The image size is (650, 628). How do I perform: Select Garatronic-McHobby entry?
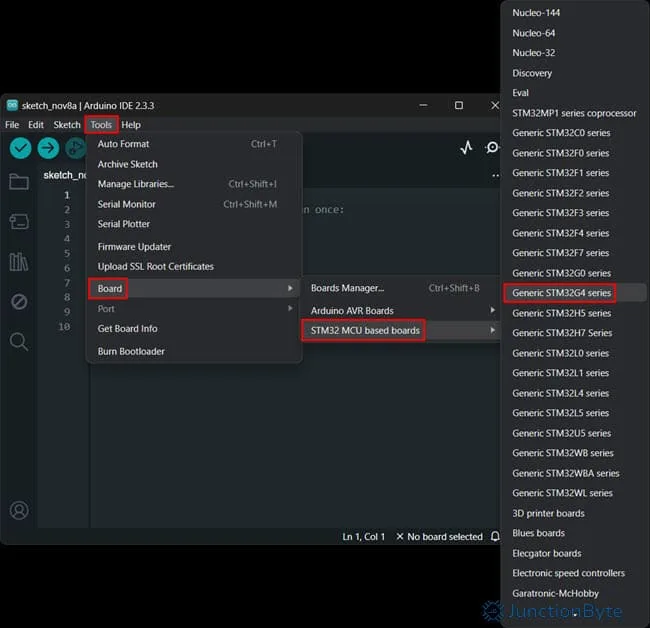(575, 594)
